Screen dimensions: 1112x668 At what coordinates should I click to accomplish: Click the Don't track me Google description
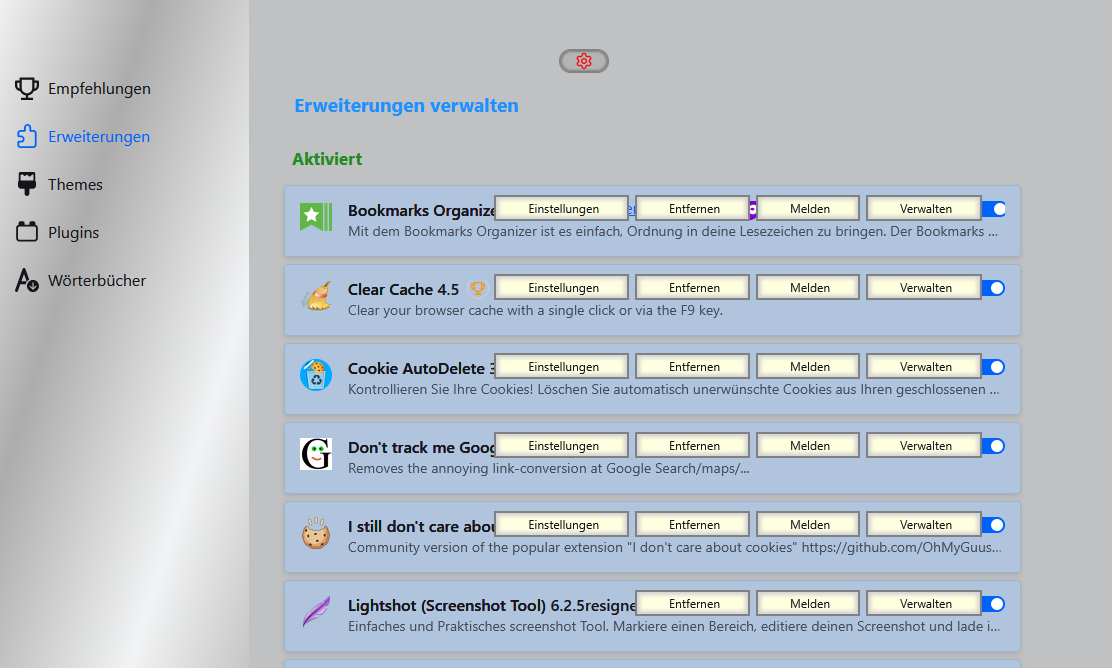click(548, 468)
